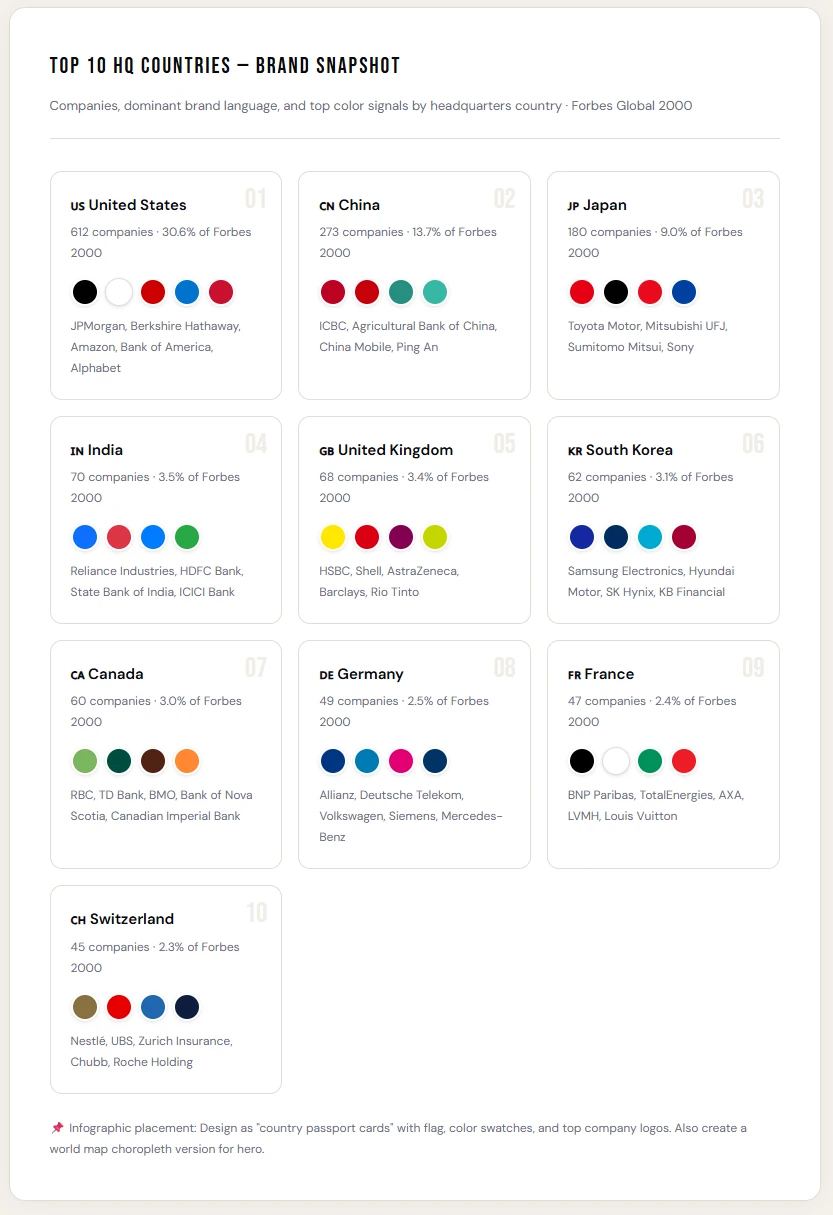Click '70 companies · 3.5% of Forbes 2000'
The width and height of the screenshot is (833, 1215).
pos(155,487)
